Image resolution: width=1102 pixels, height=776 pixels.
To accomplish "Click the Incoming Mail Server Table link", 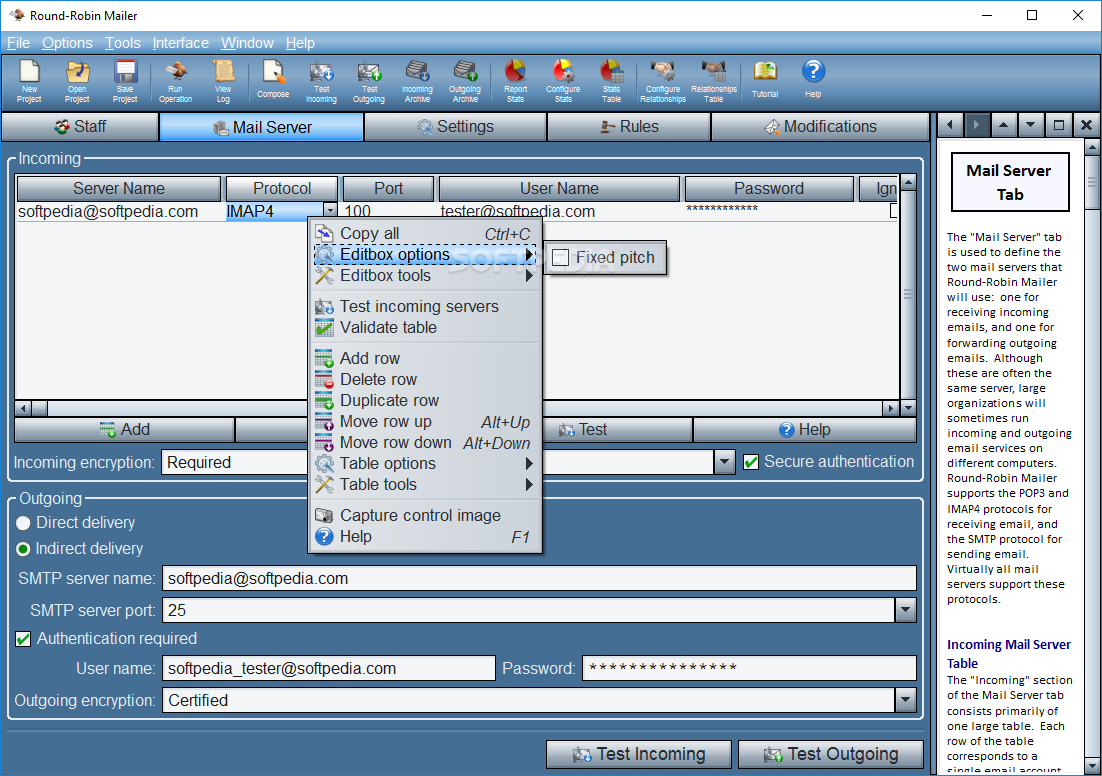I will (1009, 654).
